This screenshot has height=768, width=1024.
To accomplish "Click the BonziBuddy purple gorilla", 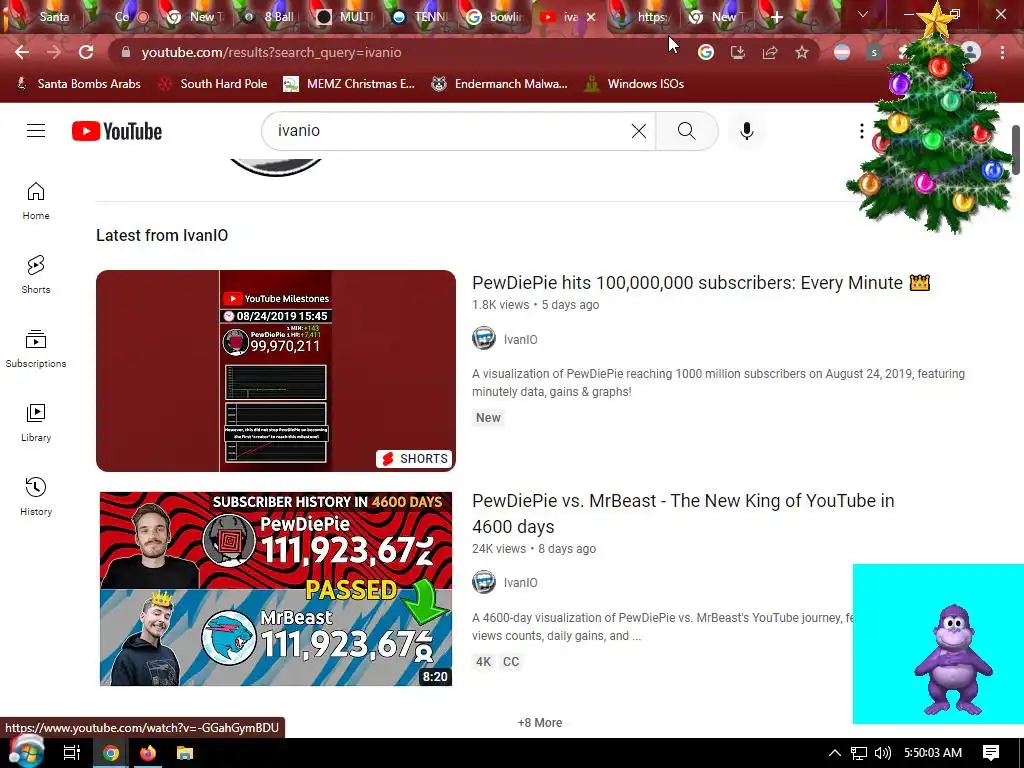I will (x=953, y=660).
